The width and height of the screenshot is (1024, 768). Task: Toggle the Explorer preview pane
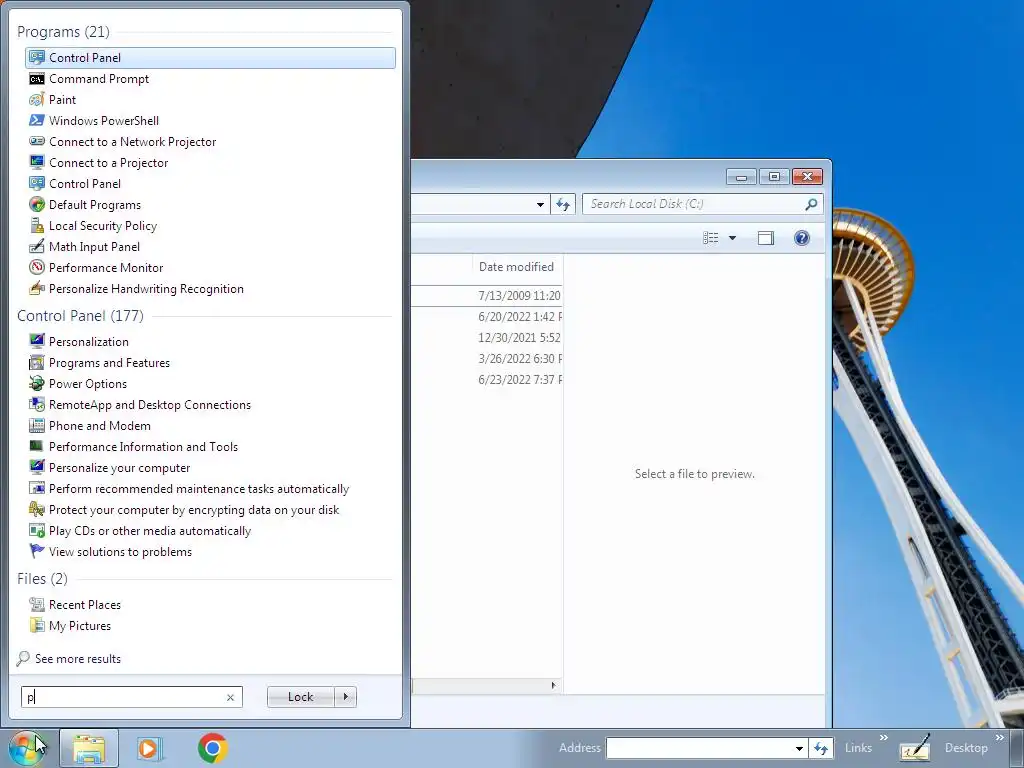coord(765,238)
